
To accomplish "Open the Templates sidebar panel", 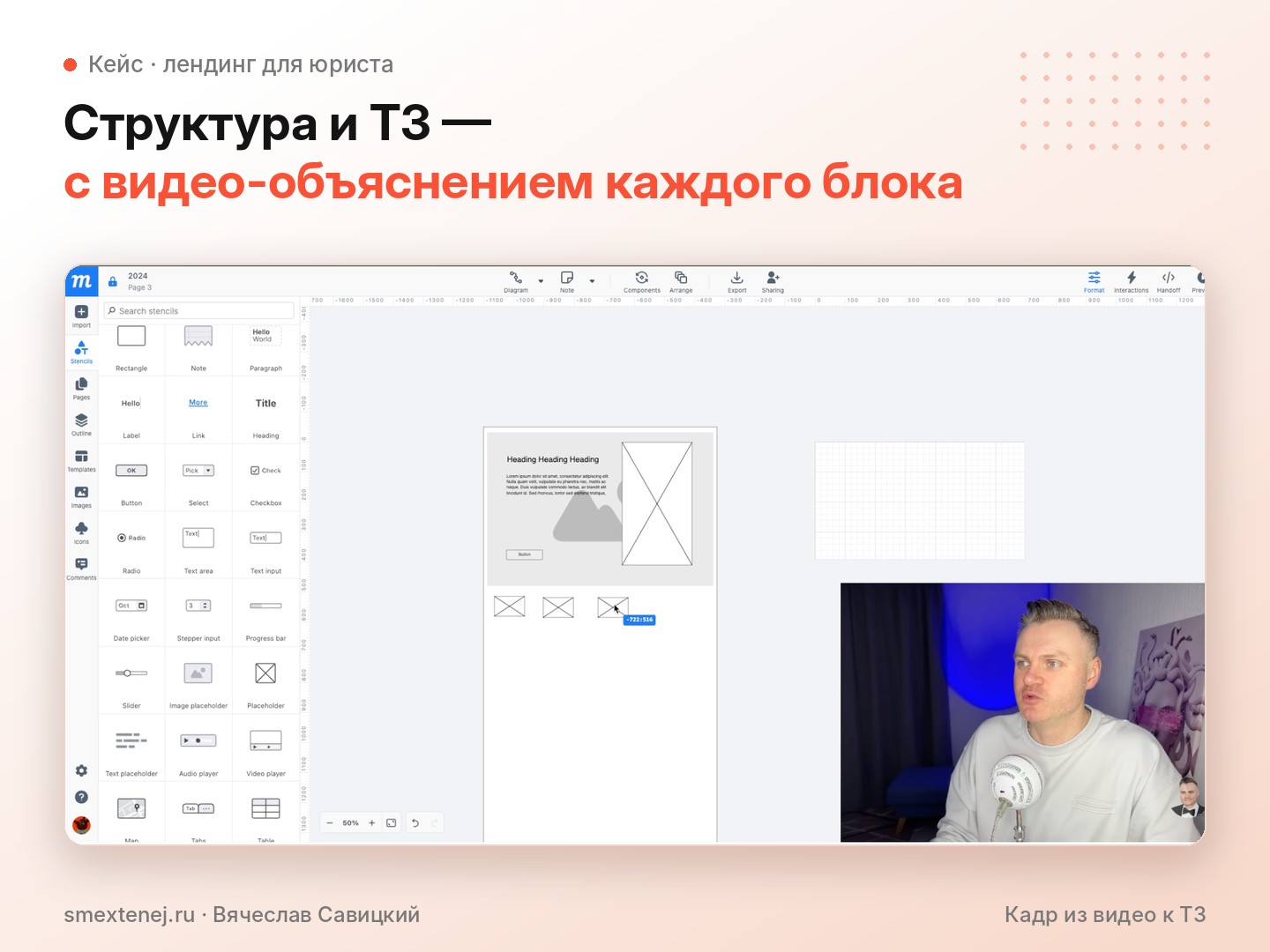I will click(81, 461).
